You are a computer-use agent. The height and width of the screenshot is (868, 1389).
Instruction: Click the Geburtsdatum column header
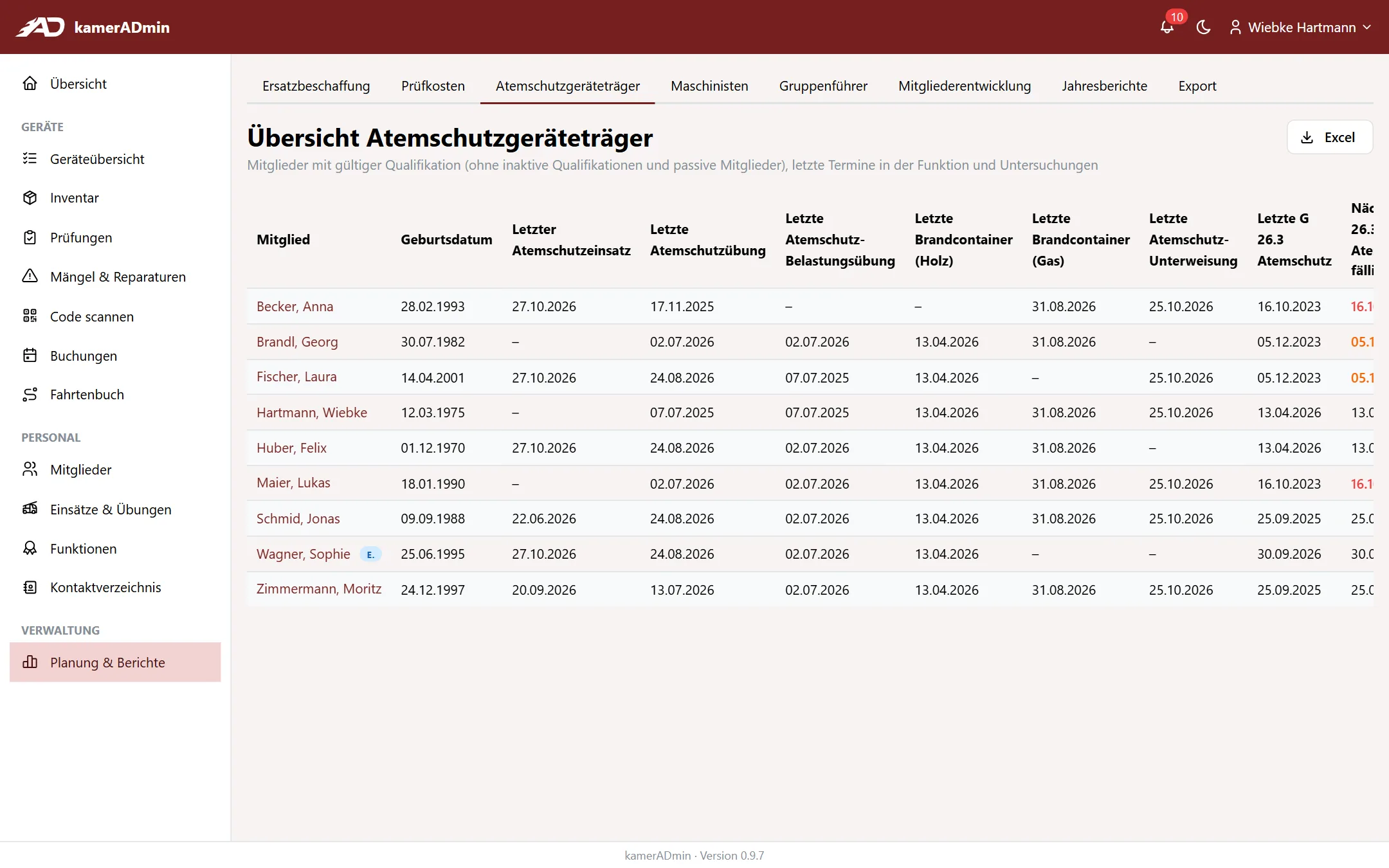click(446, 240)
